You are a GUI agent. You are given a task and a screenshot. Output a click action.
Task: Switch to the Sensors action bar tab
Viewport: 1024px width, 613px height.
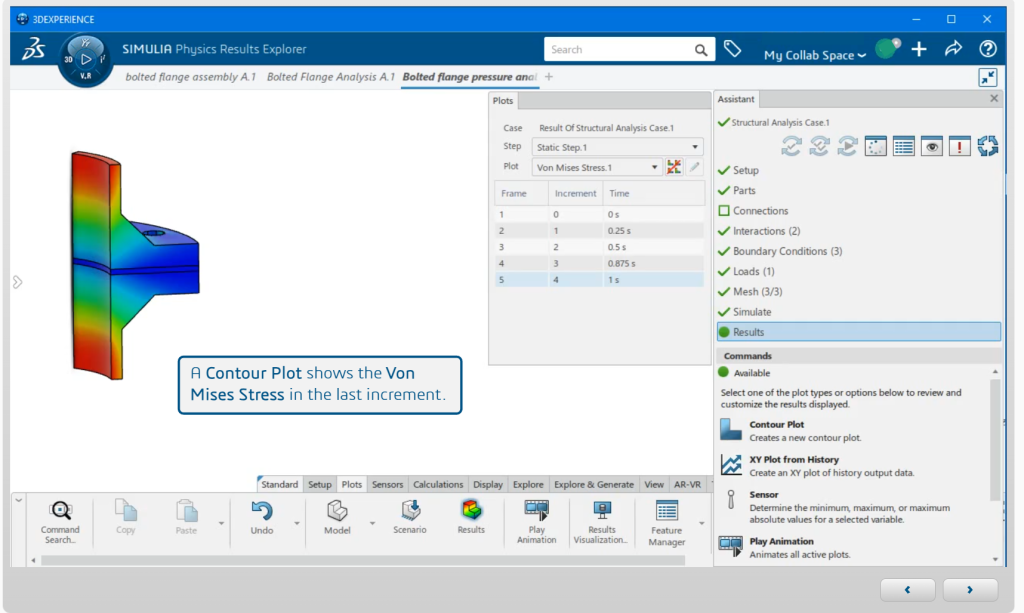(387, 484)
